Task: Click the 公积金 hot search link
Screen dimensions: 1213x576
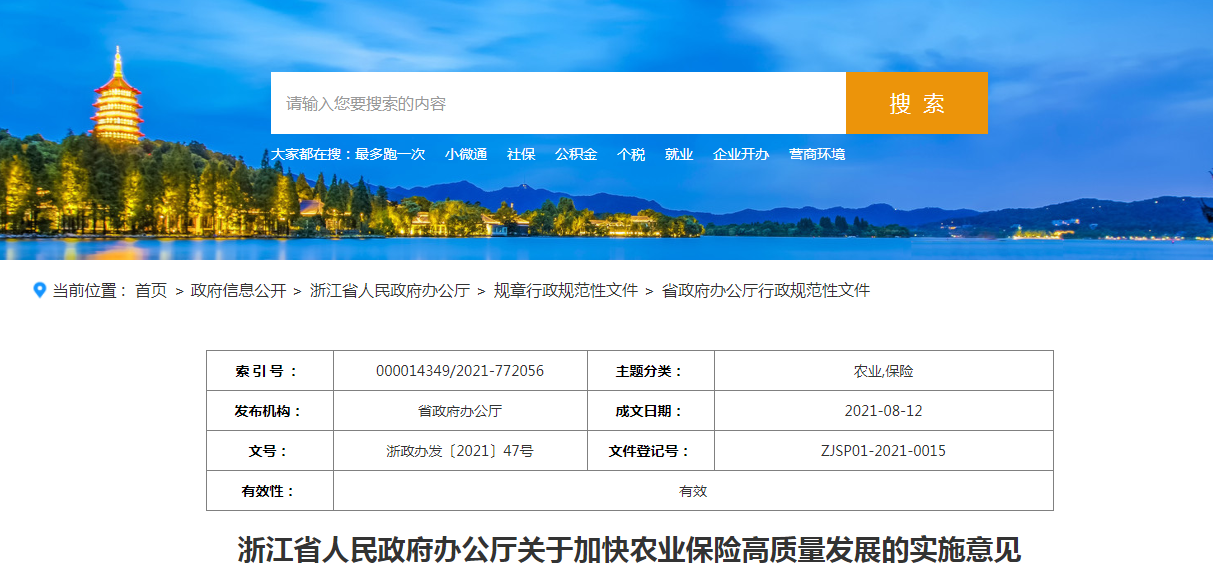Action: [x=576, y=154]
